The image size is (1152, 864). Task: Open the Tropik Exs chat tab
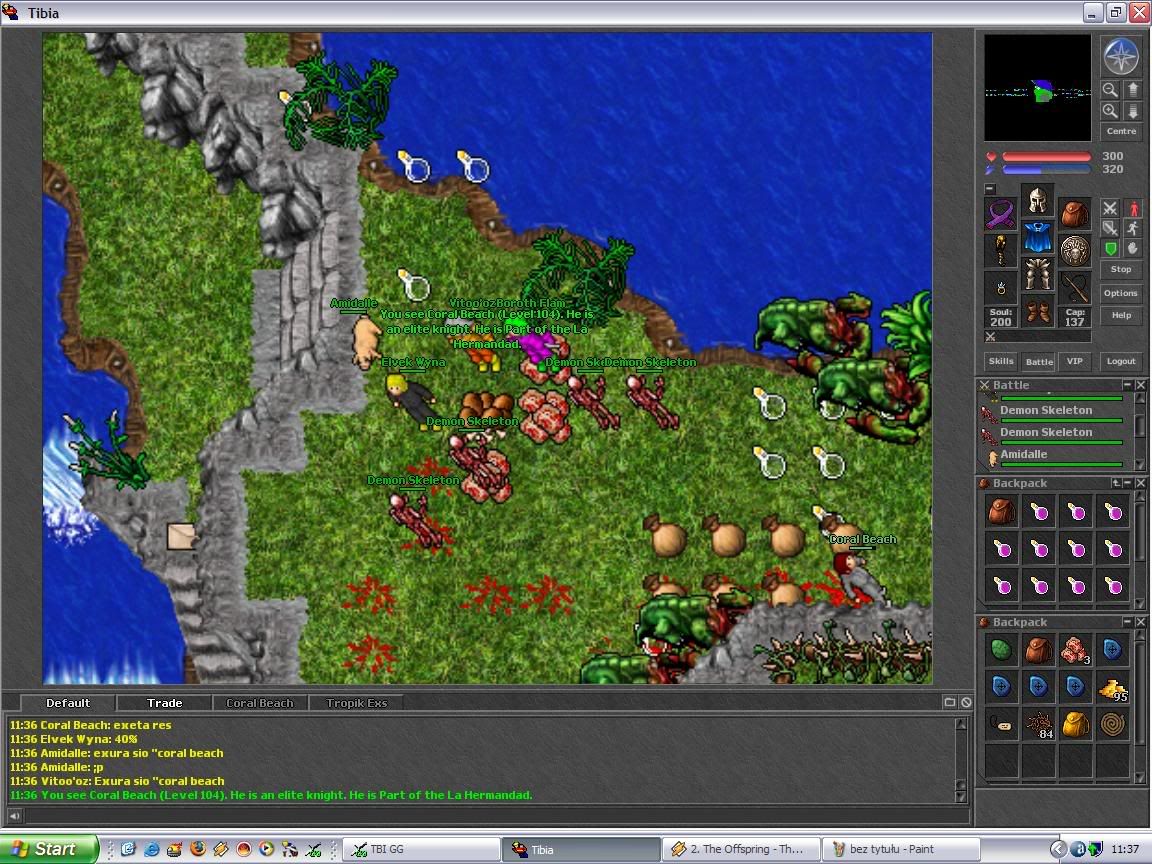tap(356, 702)
